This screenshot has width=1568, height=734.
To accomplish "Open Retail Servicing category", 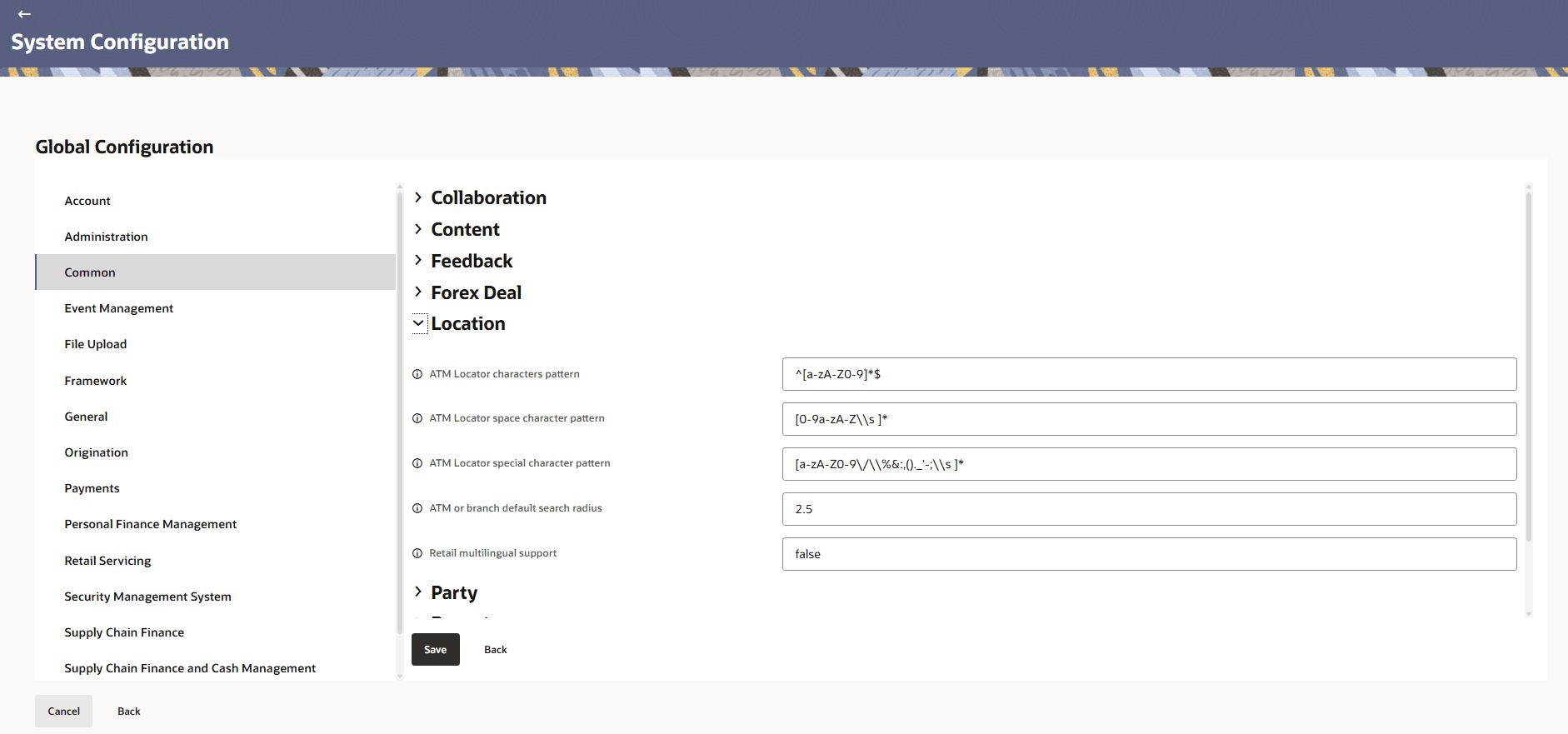I will (215, 561).
